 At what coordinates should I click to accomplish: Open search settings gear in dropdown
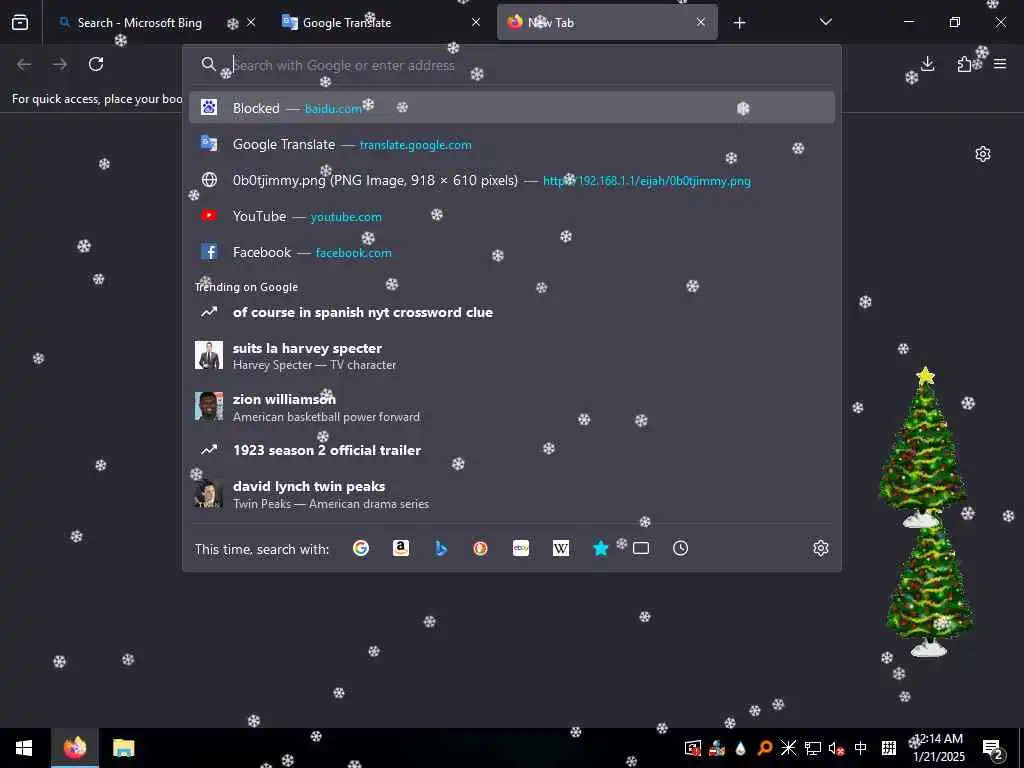821,548
